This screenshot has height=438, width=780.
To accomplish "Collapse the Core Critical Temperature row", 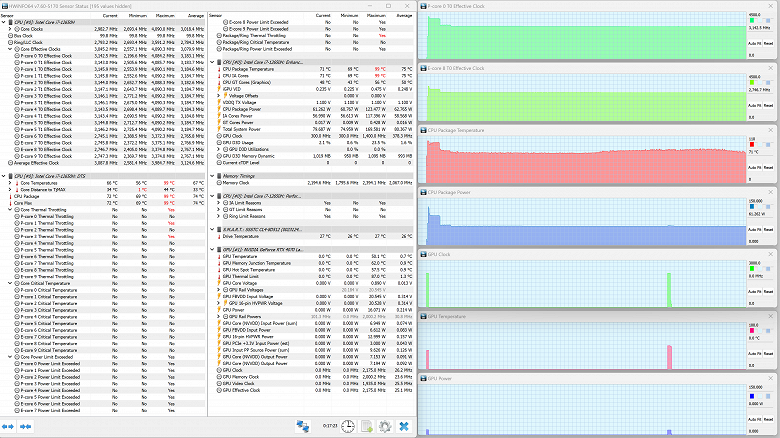I will 10,283.
